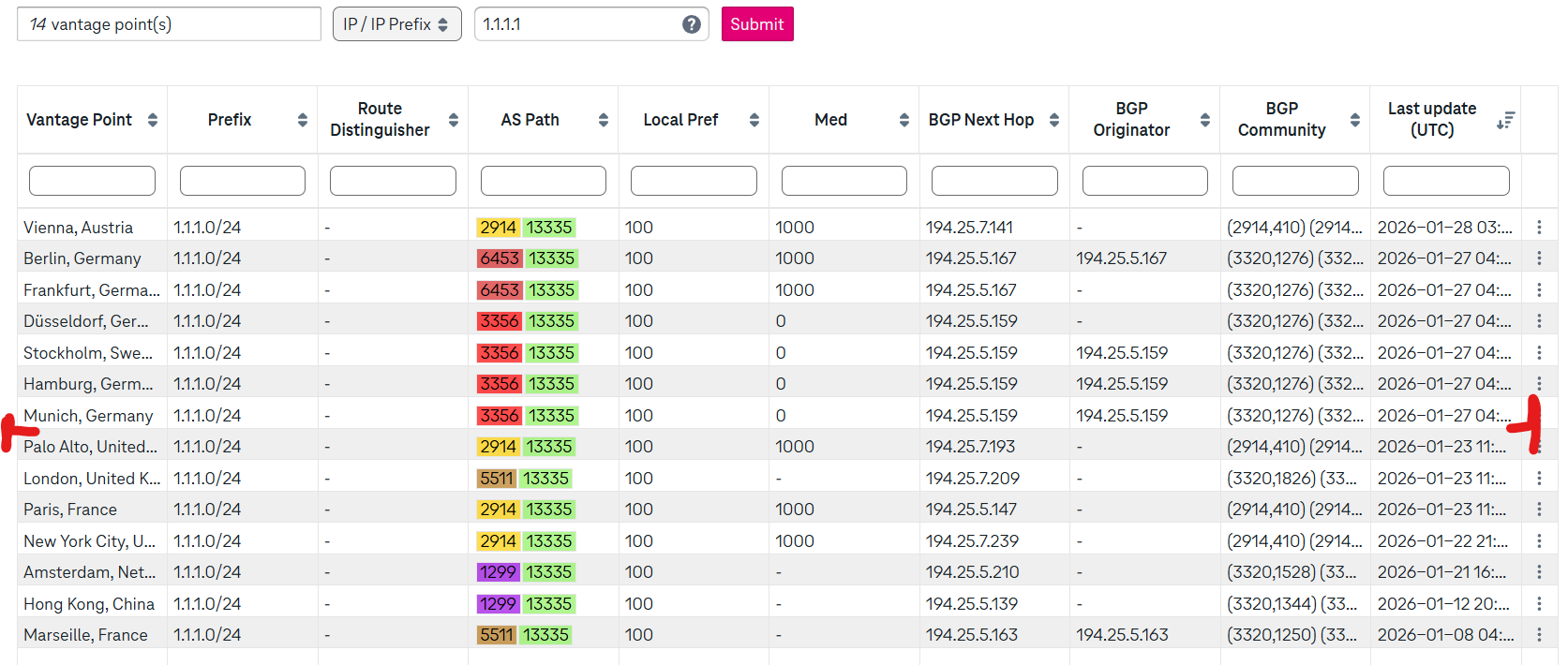
Task: Open row menu for Vienna, Austria
Action: point(1539,228)
